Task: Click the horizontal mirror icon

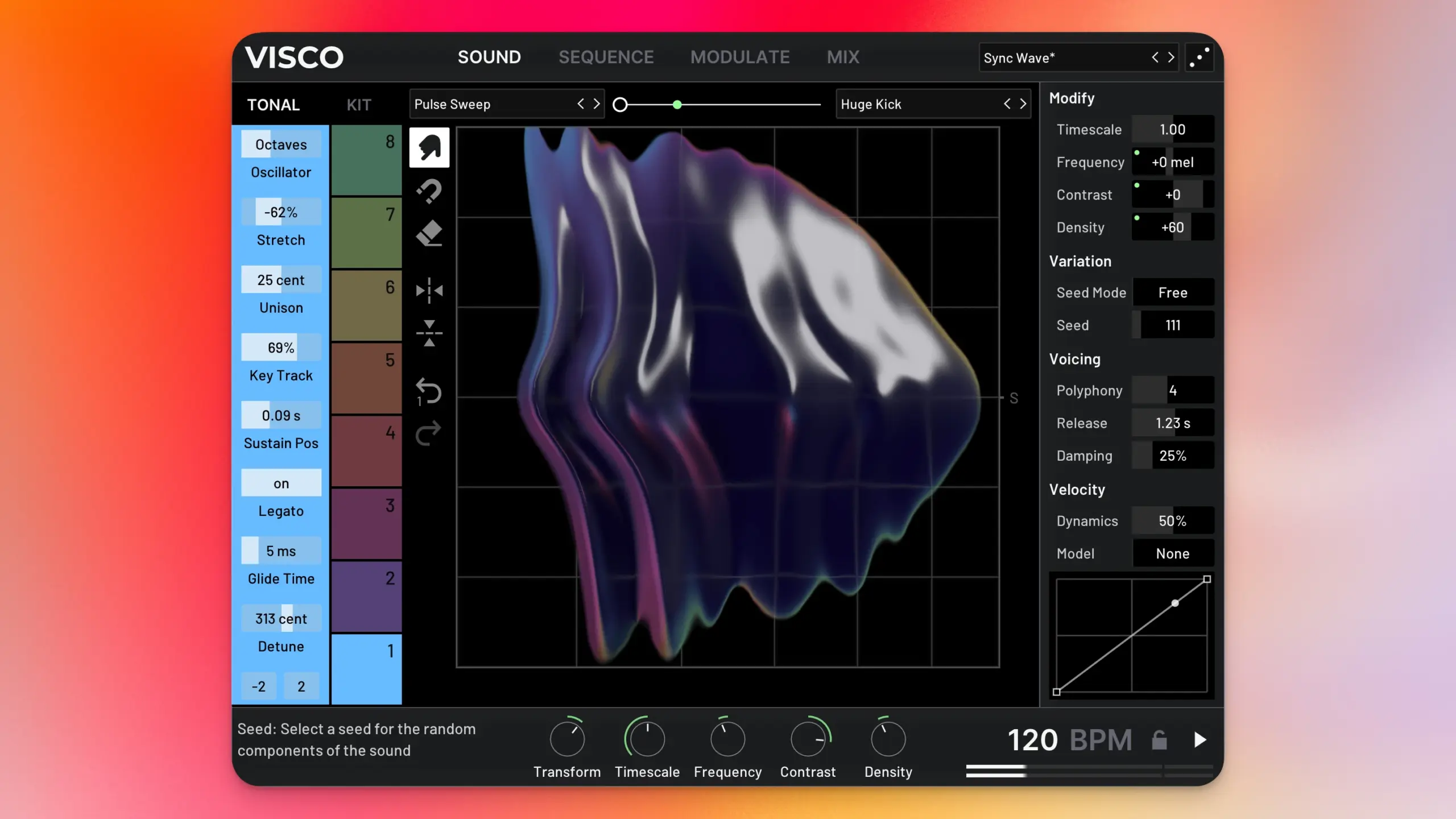Action: point(429,291)
